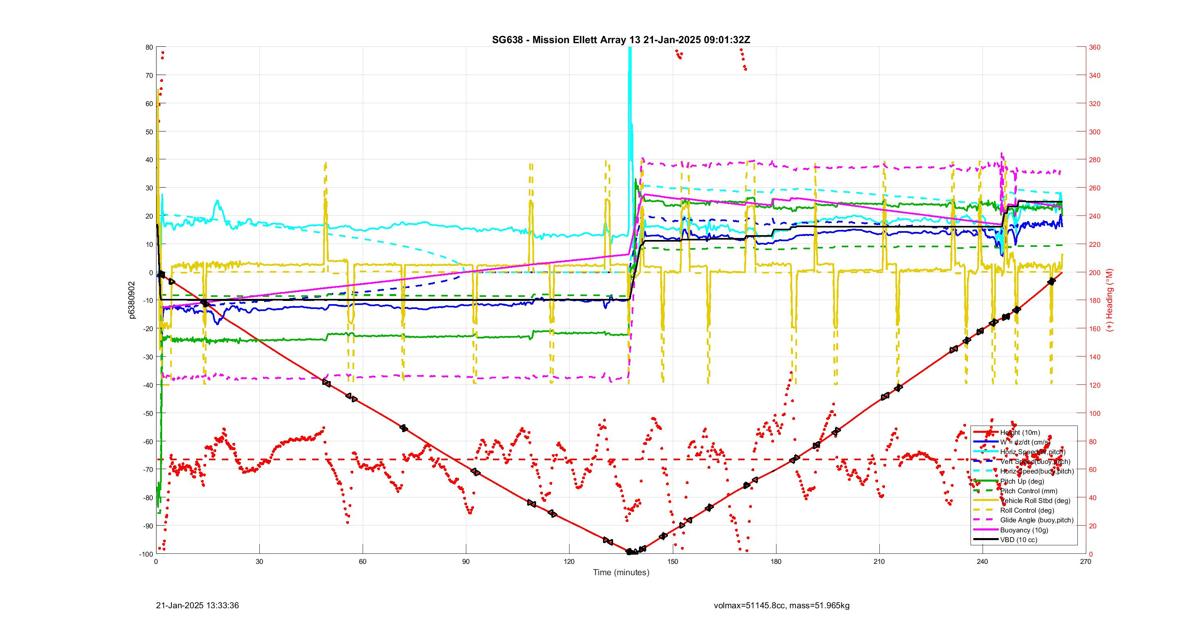Click right heading axis tick label "100"
The width and height of the screenshot is (1200, 622).
tap(1095, 413)
